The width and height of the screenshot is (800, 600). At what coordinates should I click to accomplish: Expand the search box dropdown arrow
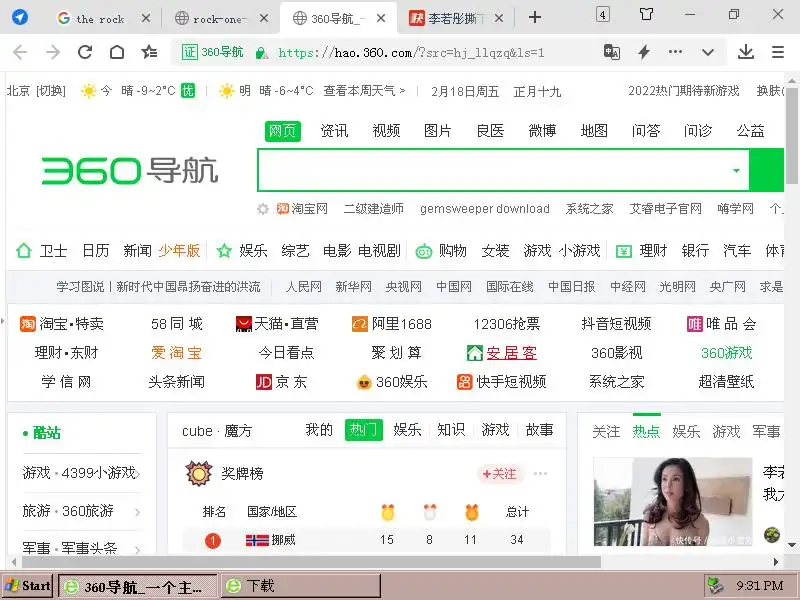coord(736,170)
